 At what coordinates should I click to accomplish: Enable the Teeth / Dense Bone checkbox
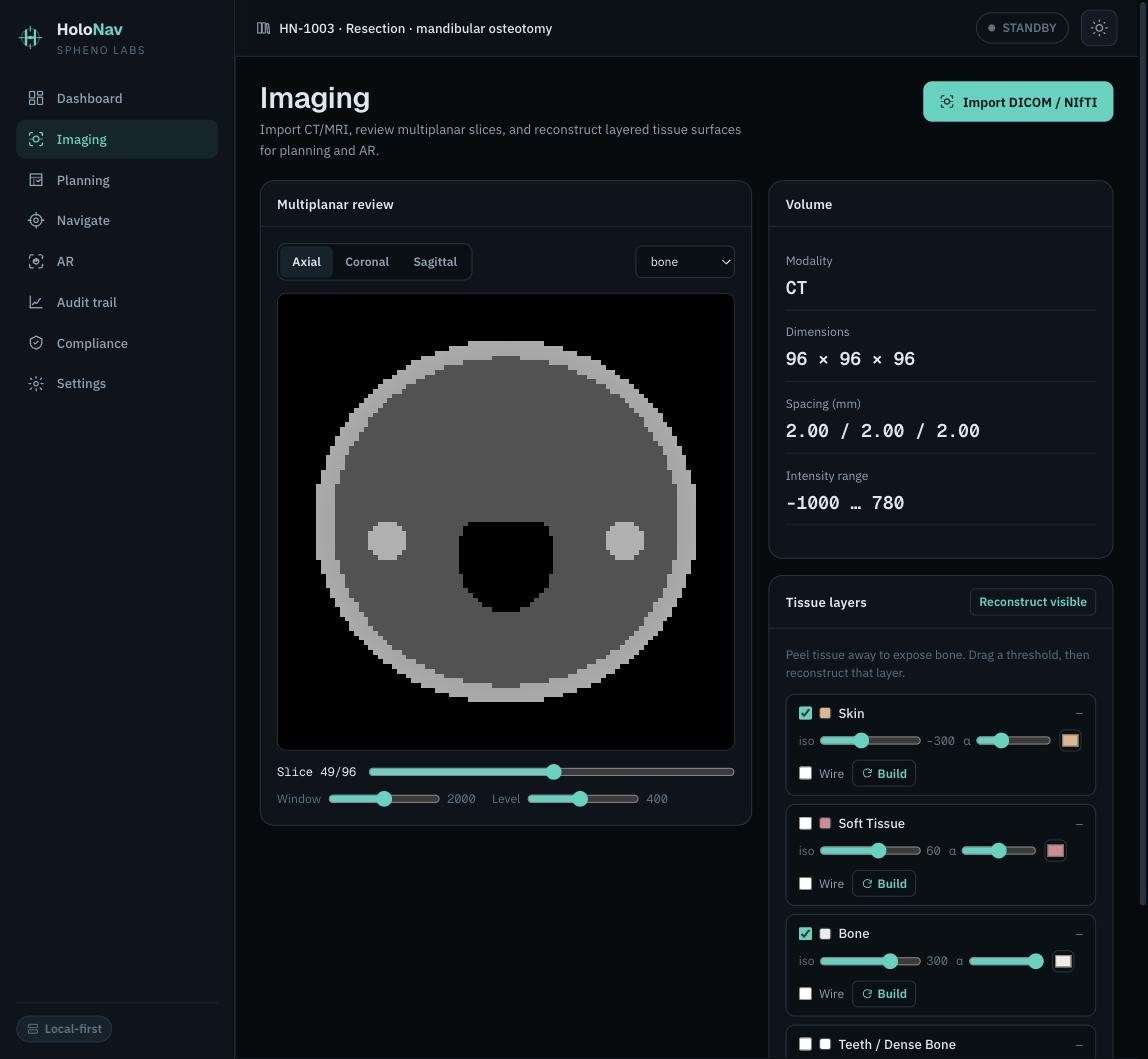click(x=805, y=1044)
